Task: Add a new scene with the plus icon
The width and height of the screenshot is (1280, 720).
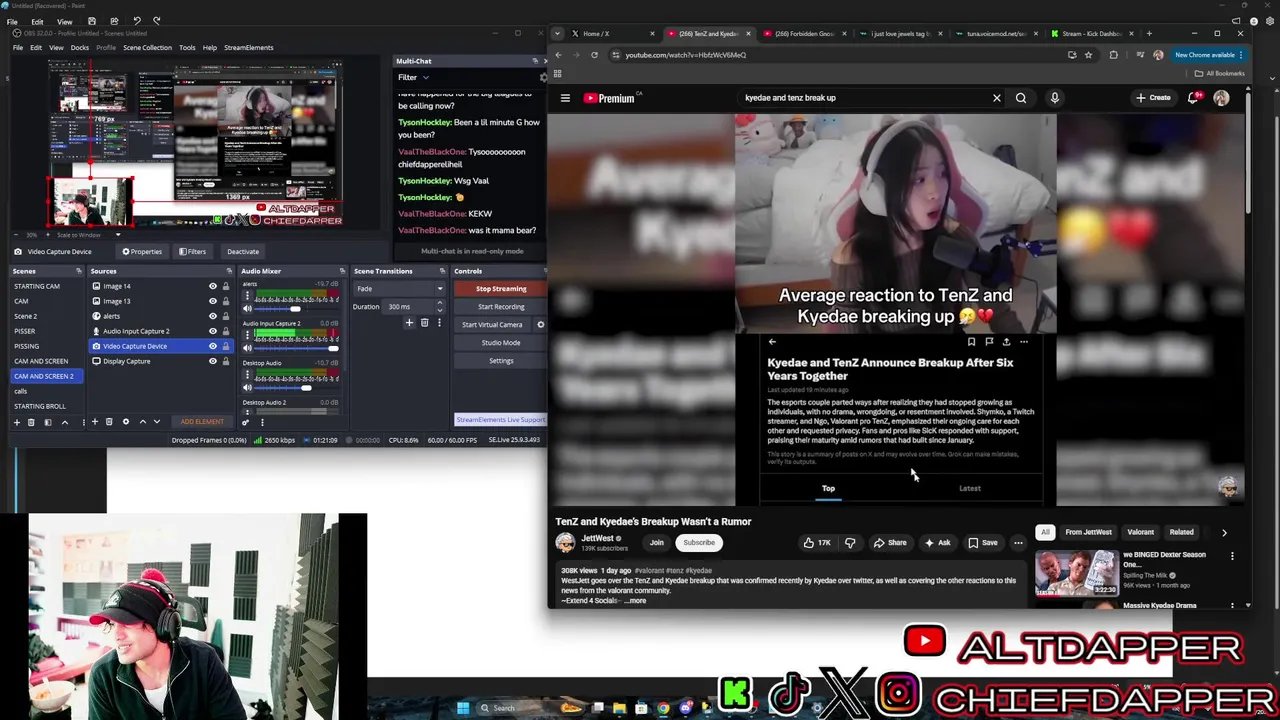Action: (16, 422)
